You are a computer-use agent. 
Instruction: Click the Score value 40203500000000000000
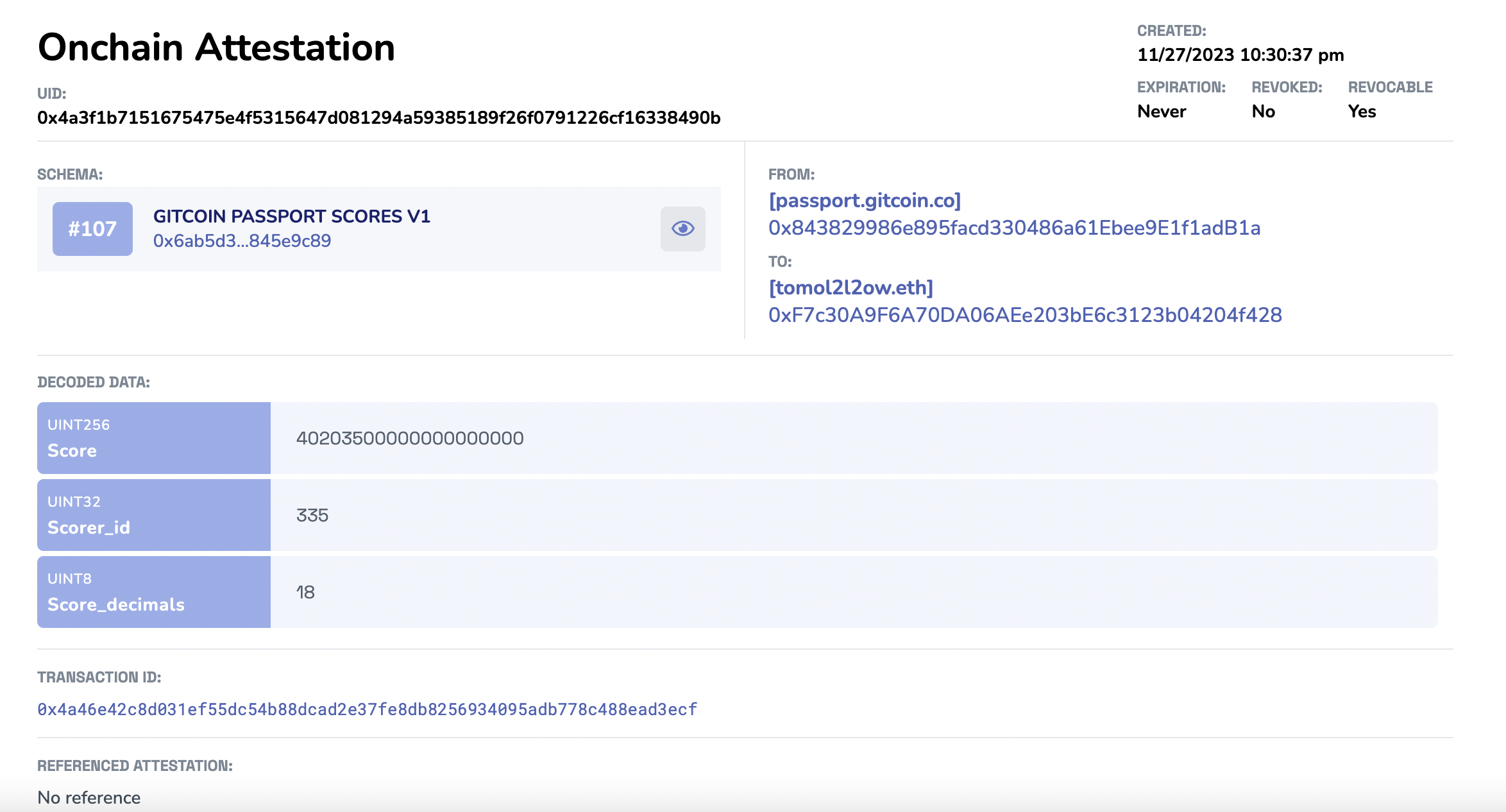pos(410,439)
